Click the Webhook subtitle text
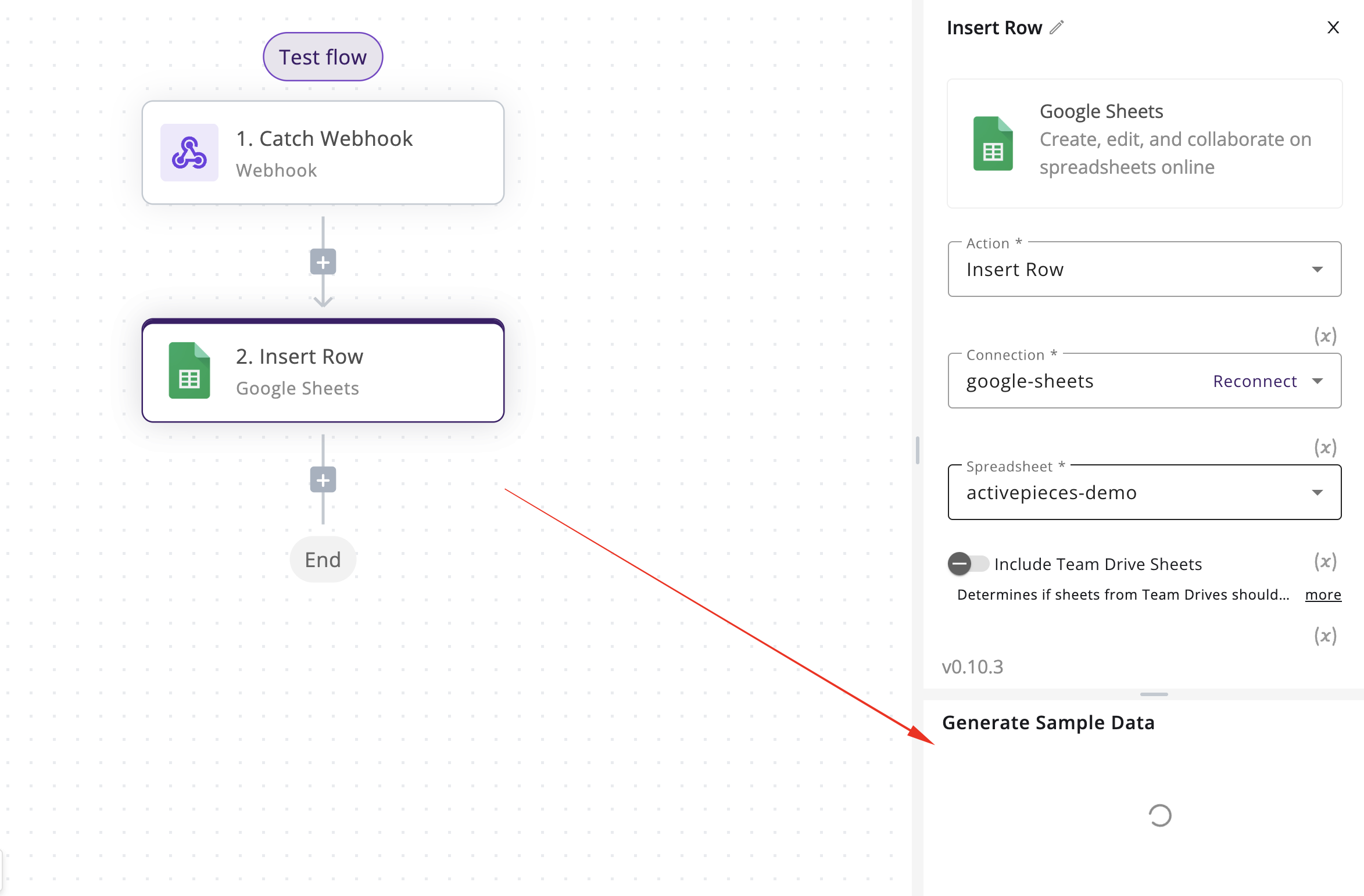The image size is (1364, 896). click(277, 170)
